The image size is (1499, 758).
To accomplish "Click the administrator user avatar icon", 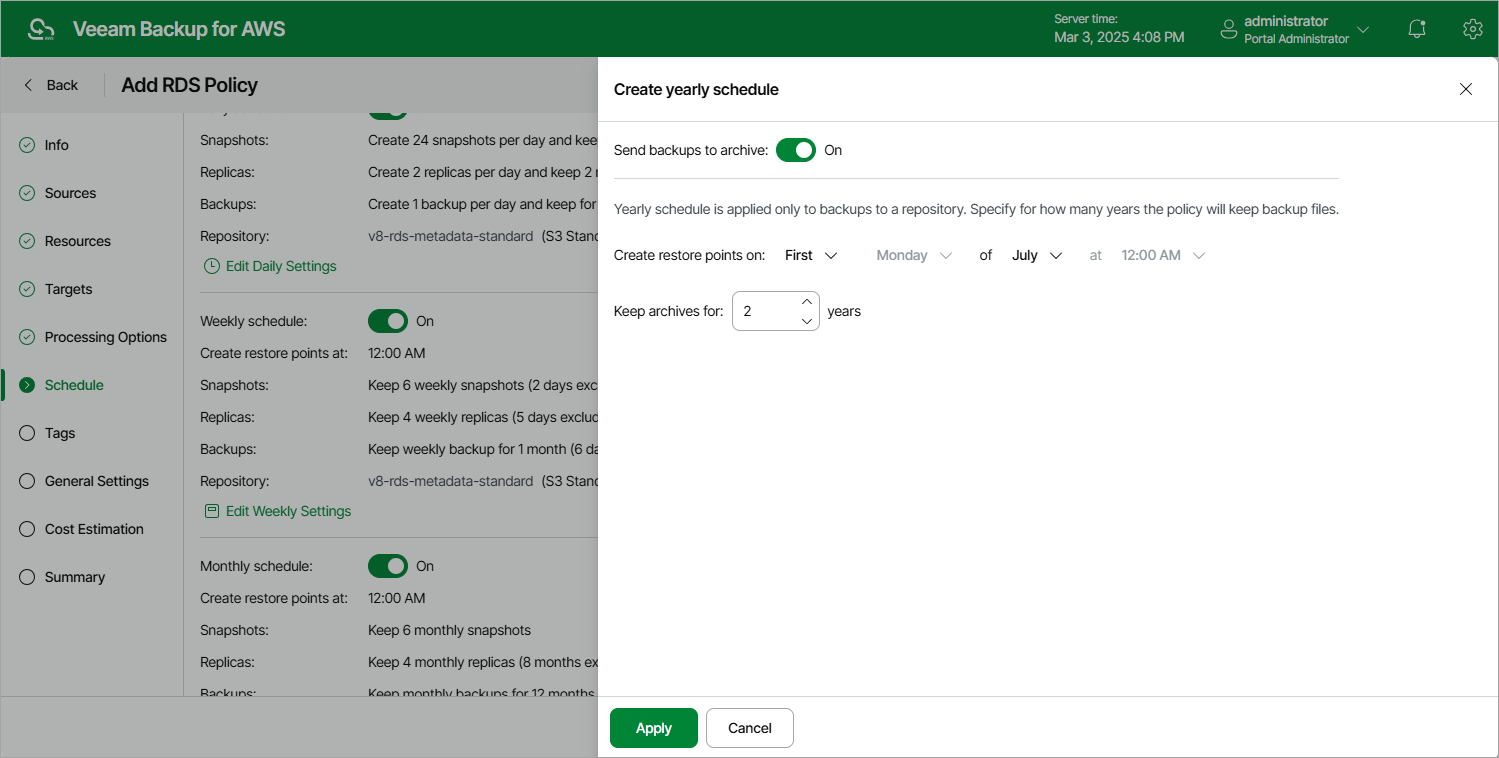I will (x=1229, y=30).
